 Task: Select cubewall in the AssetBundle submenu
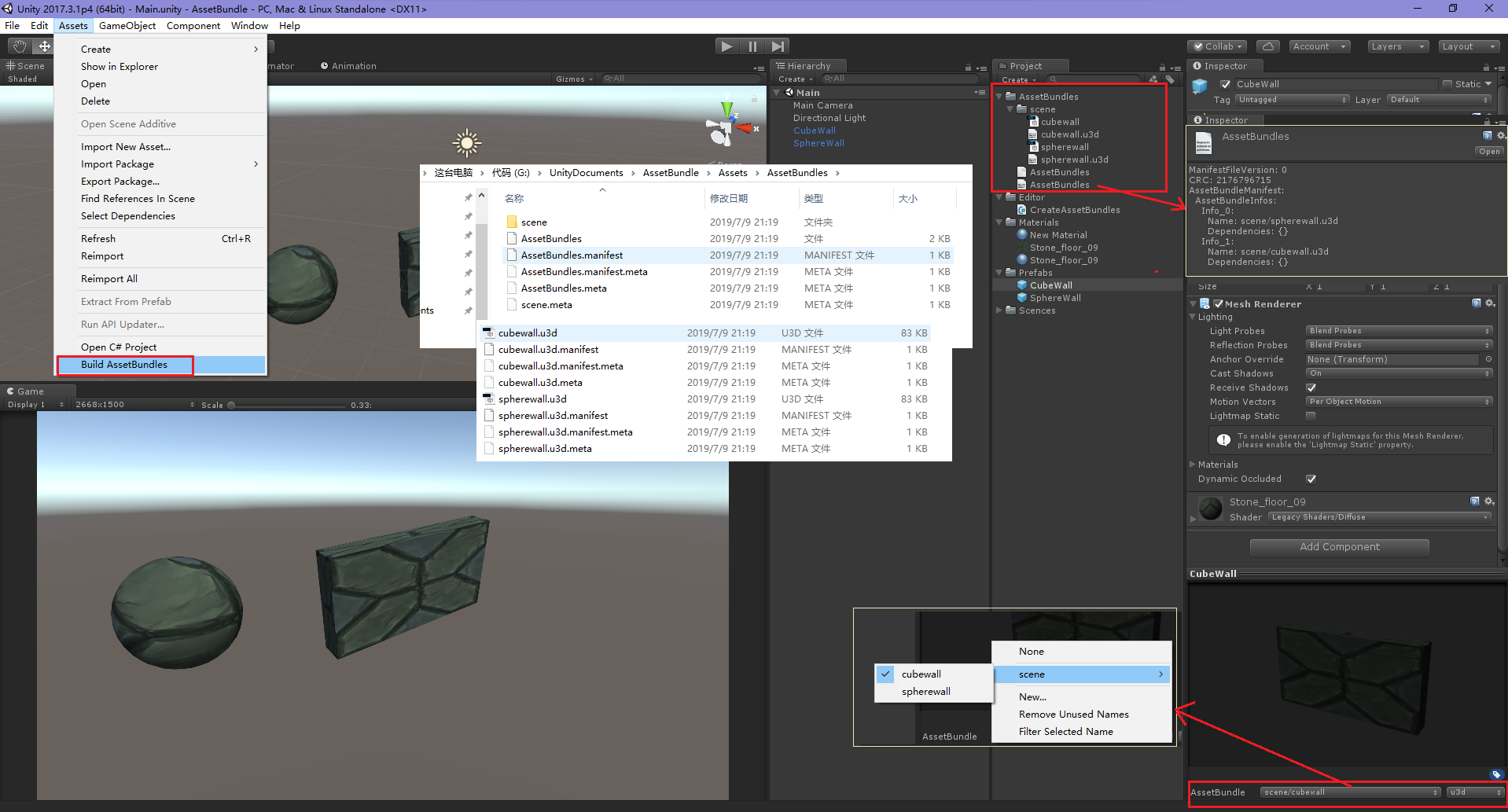tap(933, 674)
